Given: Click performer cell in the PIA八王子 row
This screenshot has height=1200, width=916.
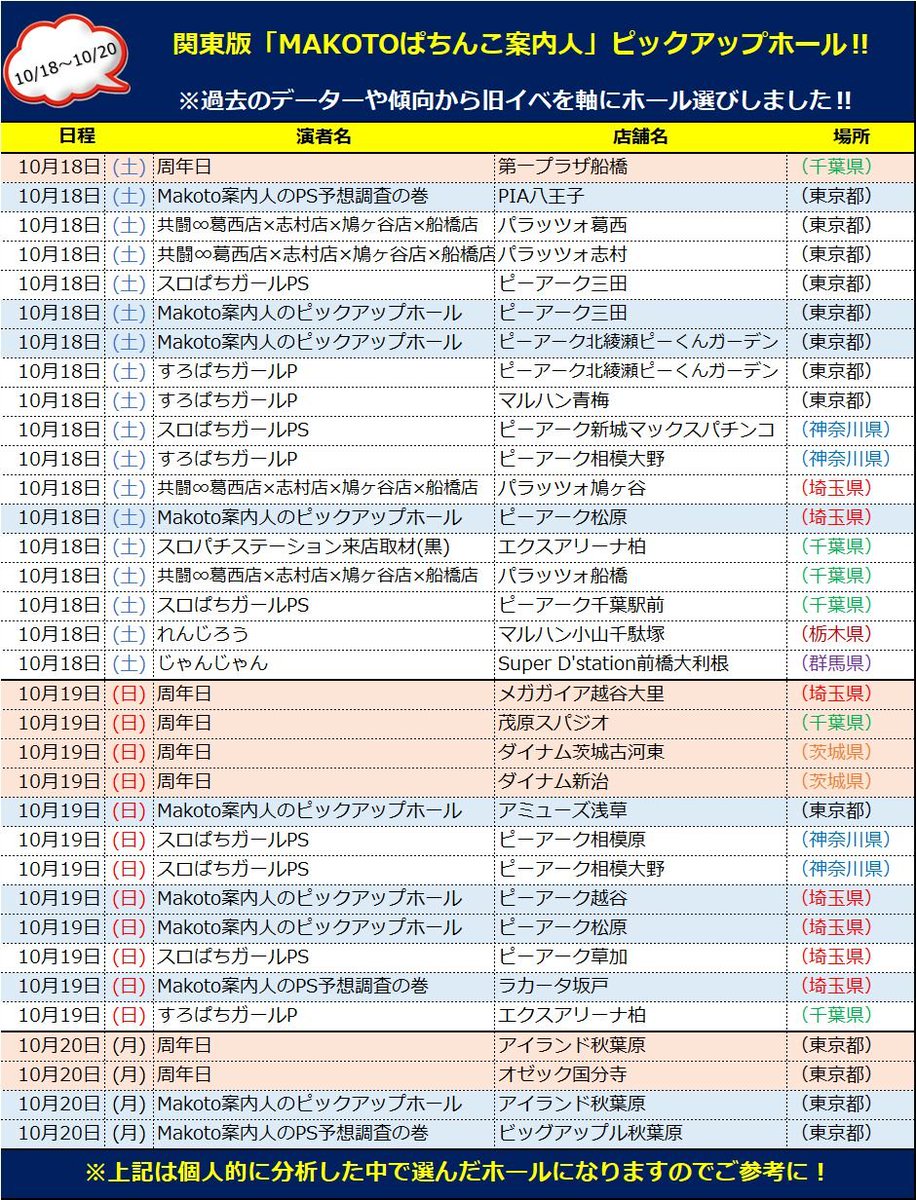Looking at the screenshot, I should (x=324, y=196).
